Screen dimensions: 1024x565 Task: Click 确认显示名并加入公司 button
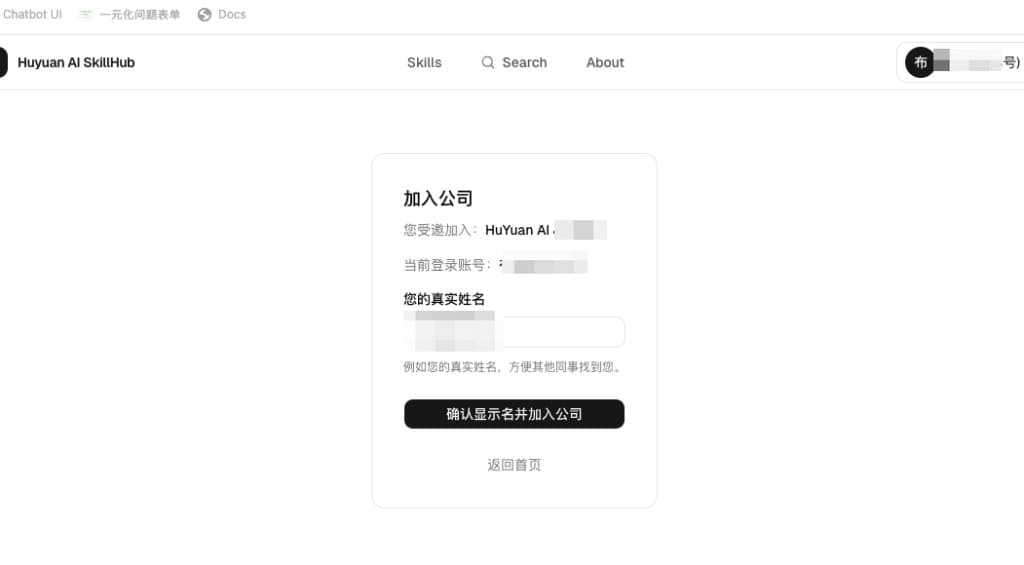pyautogui.click(x=514, y=414)
